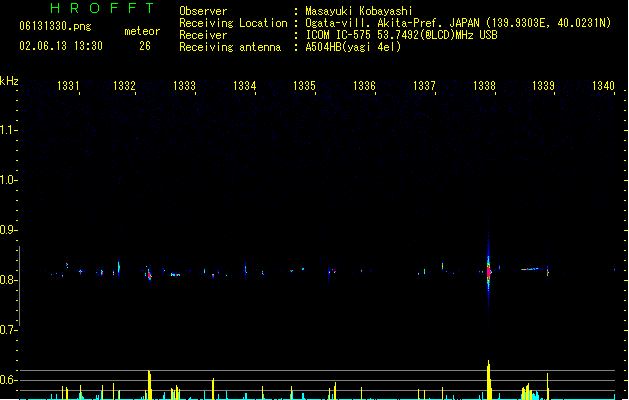Screen dimensions: 629x400
Task: Click the Receiving Location label
Action: pyautogui.click(x=233, y=23)
